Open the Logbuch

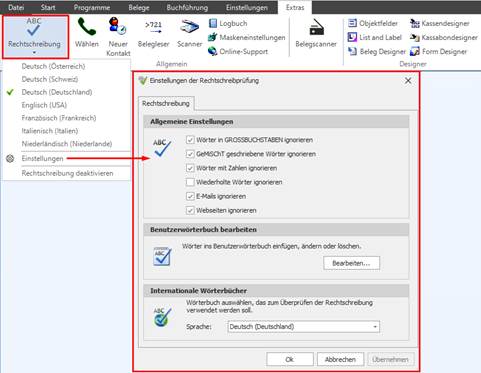228,23
